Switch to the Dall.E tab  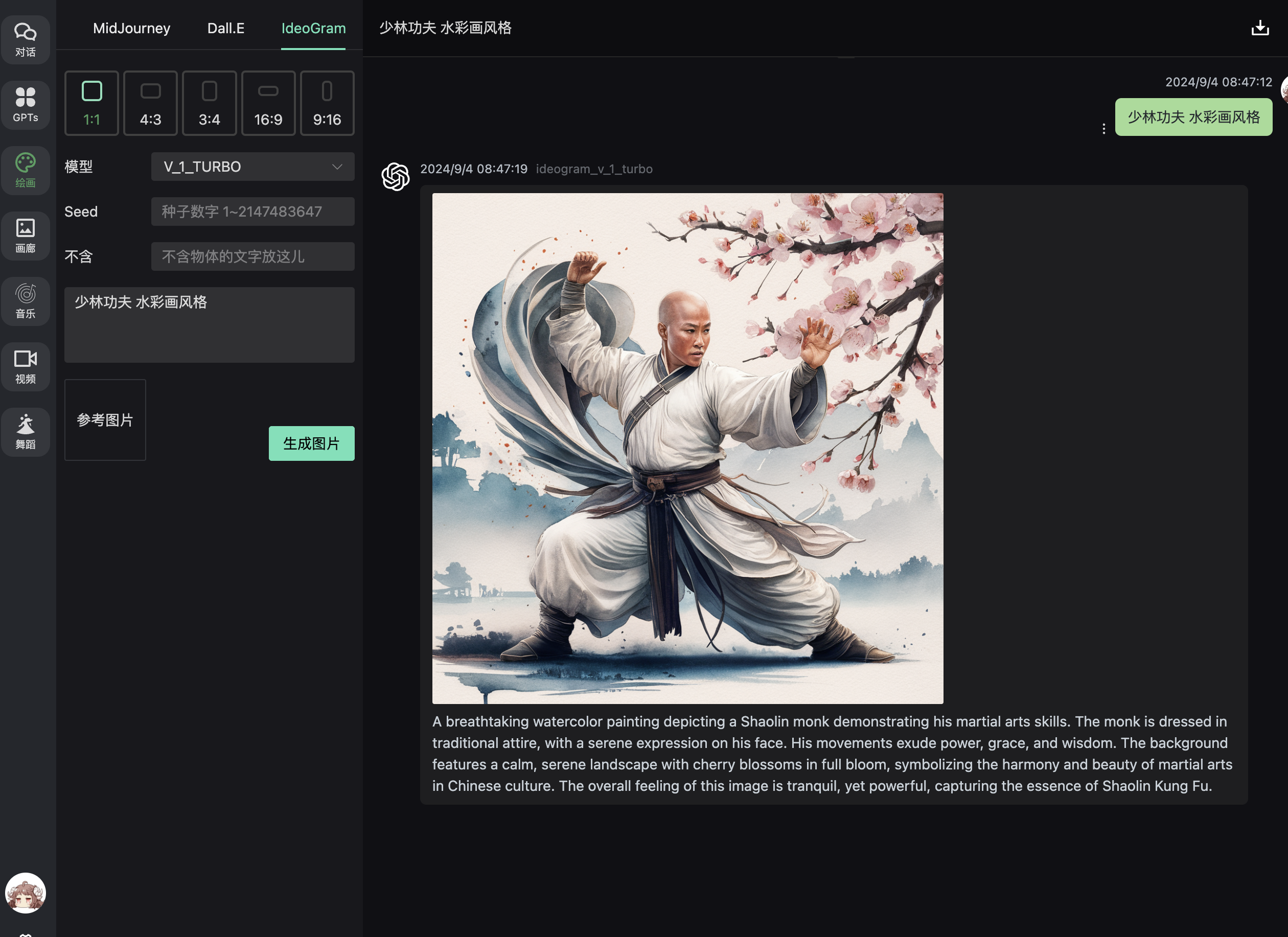(225, 29)
